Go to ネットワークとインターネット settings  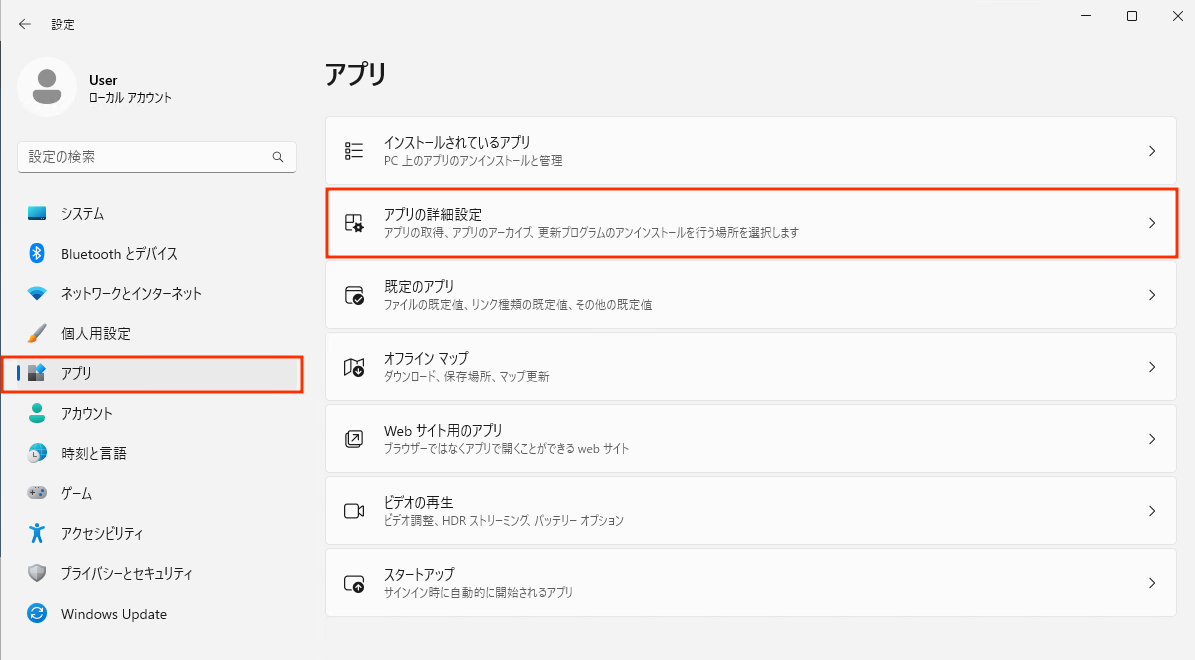tap(131, 294)
